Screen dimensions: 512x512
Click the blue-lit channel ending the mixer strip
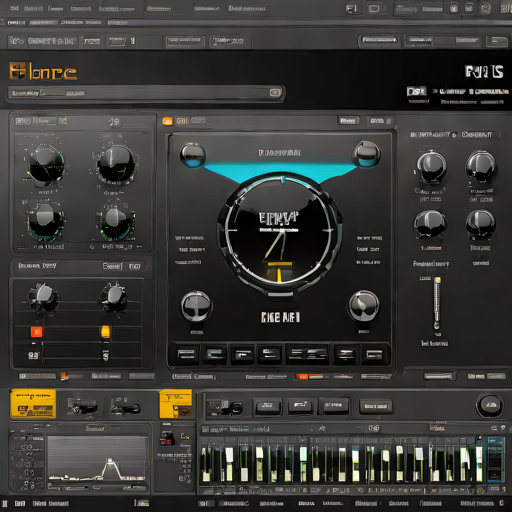click(496, 459)
